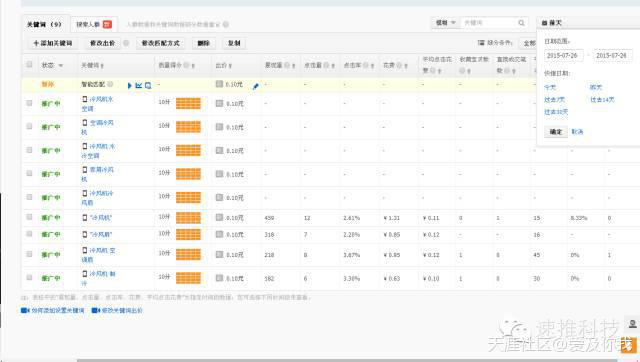Select the checkbox of the row with 318 impressions
Image resolution: width=640 pixels, height=362 pixels.
pyautogui.click(x=29, y=234)
